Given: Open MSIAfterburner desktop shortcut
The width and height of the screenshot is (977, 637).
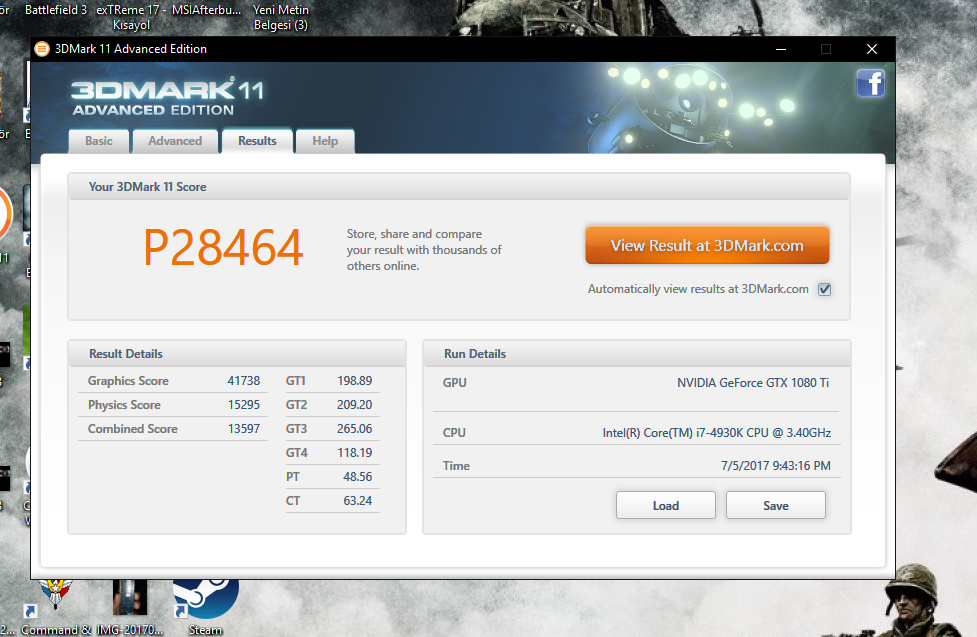Looking at the screenshot, I should 206,10.
